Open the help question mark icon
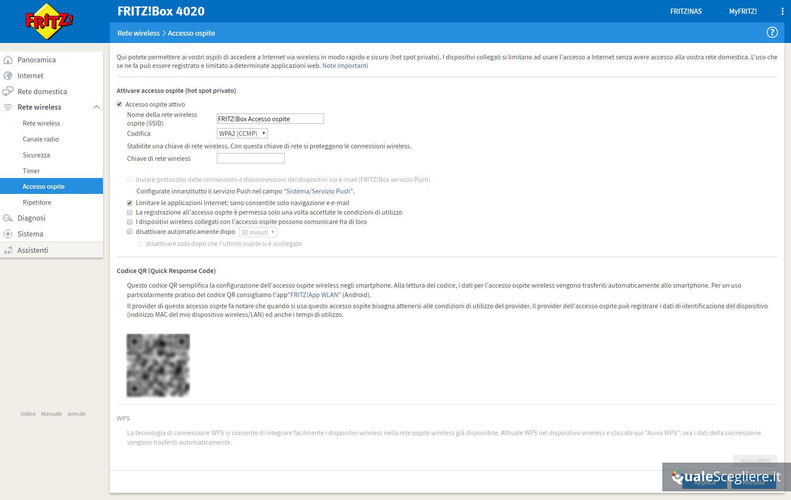 [772, 33]
